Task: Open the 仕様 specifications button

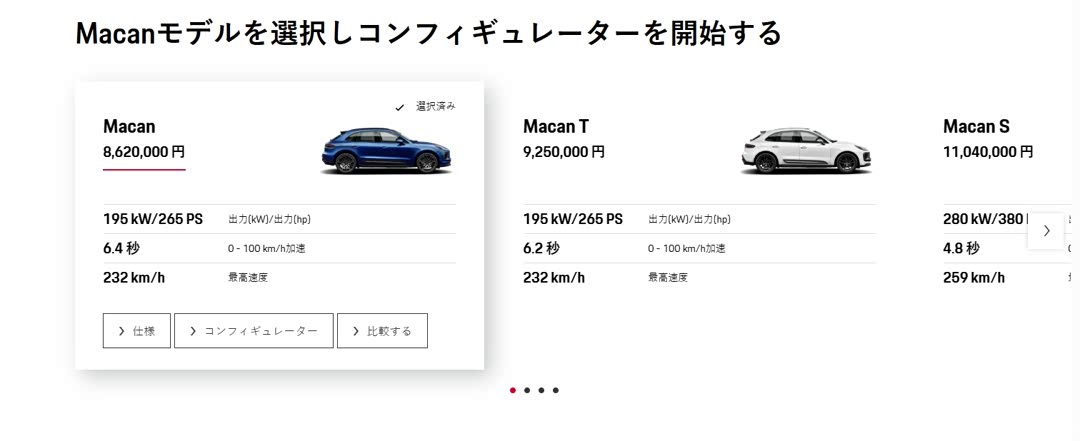Action: click(x=136, y=331)
